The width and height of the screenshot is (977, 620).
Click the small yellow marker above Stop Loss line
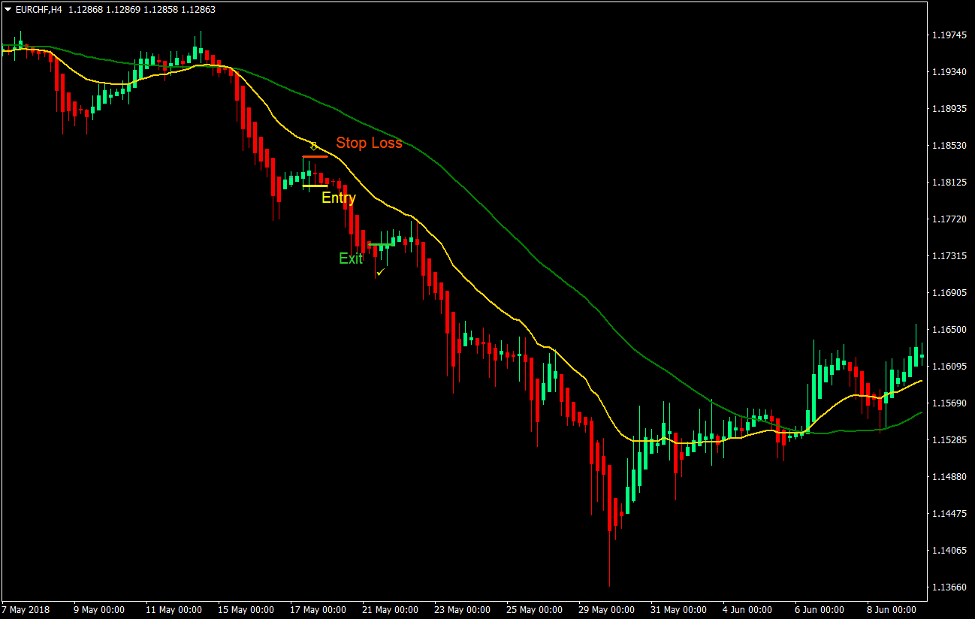tap(314, 146)
